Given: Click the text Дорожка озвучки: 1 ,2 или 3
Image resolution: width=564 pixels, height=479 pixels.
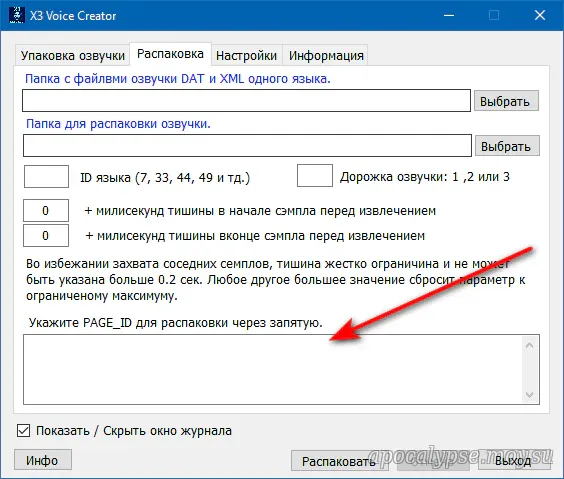Looking at the screenshot, I should (425, 177).
